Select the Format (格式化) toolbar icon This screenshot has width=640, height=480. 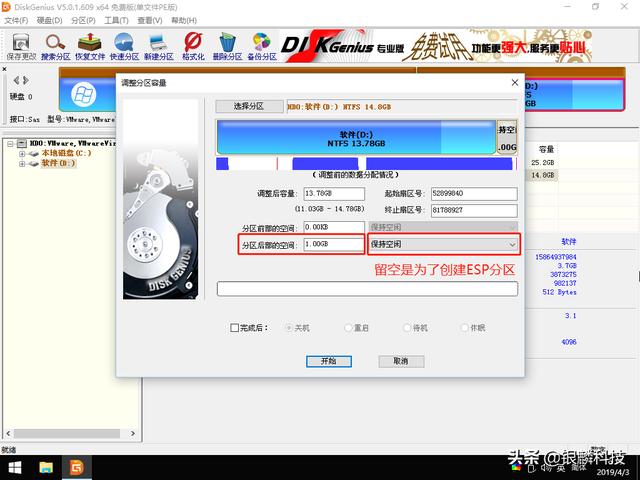point(193,47)
